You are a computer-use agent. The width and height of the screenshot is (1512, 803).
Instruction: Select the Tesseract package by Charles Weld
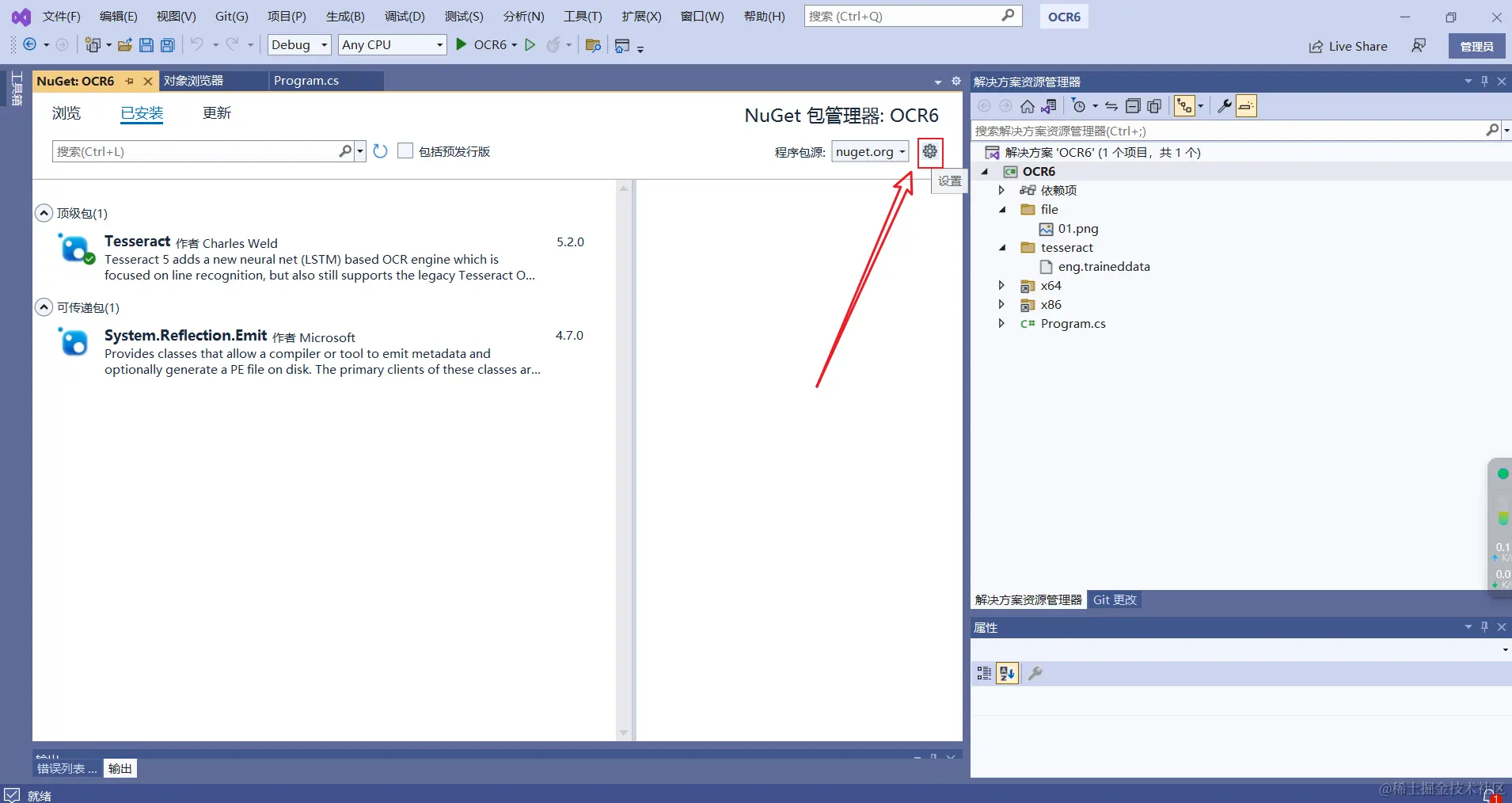325,257
